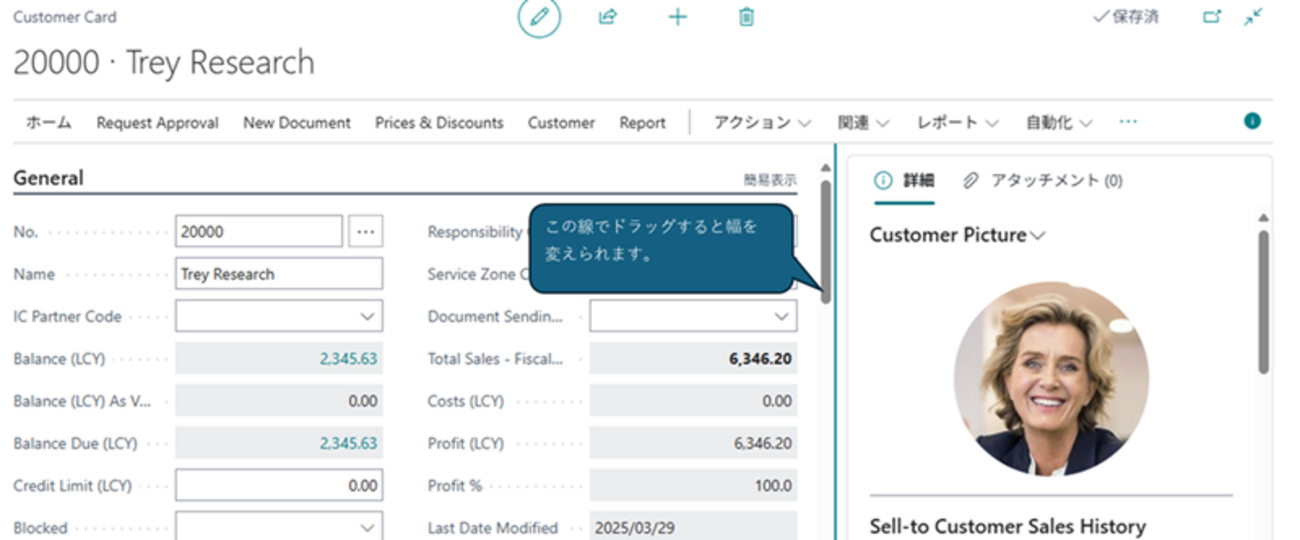This screenshot has height=540, width=1300.
Task: Switch to the アタッチメント tab
Action: click(1043, 181)
